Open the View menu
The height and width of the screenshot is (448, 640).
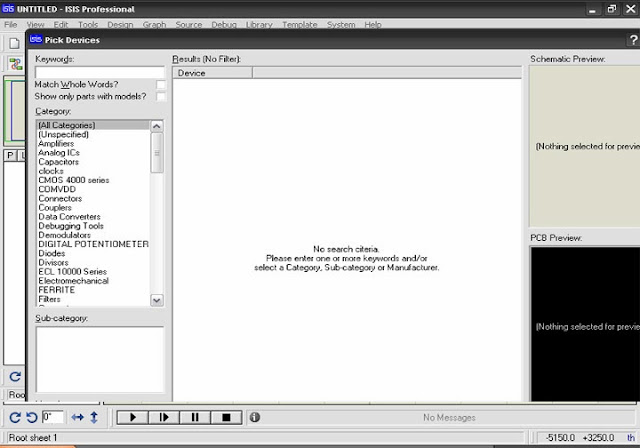coord(36,24)
